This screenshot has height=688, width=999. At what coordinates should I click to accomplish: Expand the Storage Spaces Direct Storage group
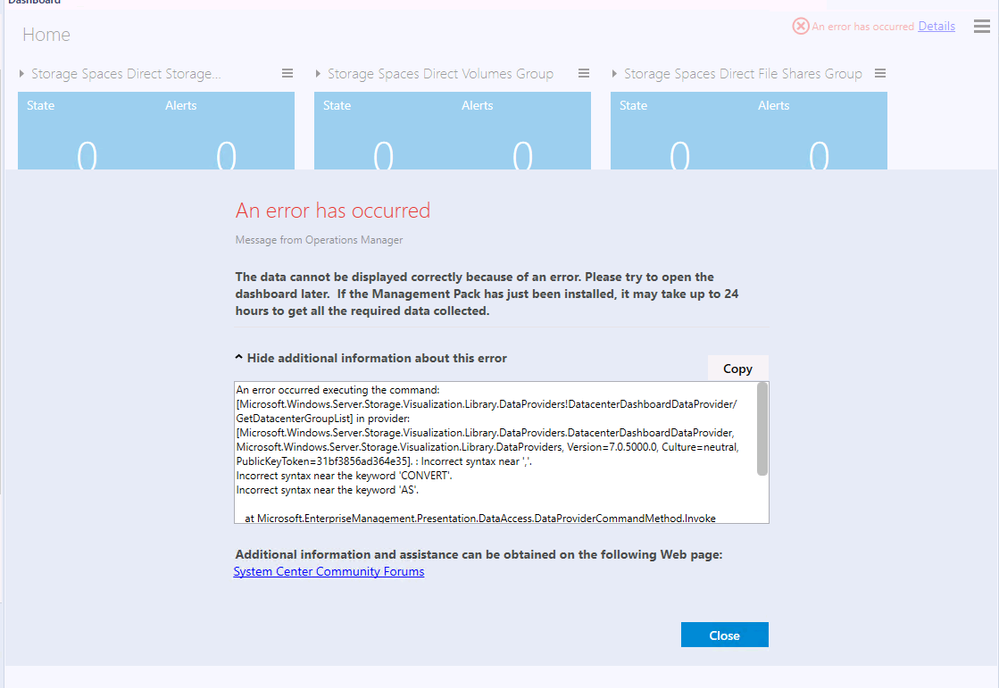22,73
